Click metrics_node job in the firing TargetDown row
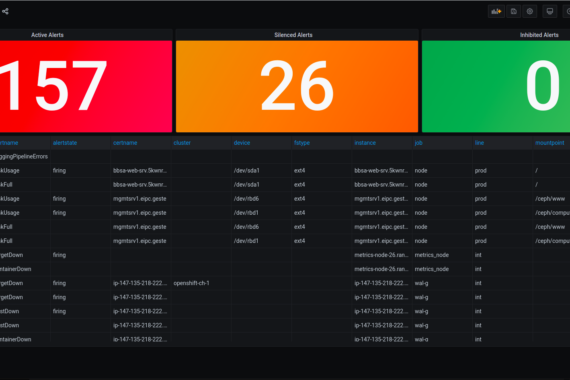570x380 pixels. pyautogui.click(x=431, y=255)
